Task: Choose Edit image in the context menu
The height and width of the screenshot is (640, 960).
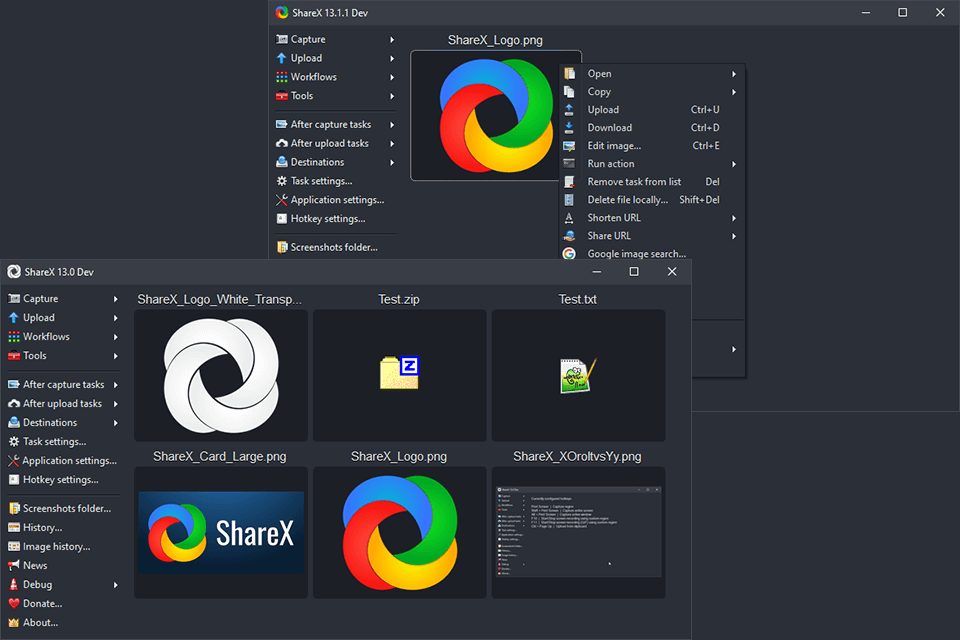Action: pyautogui.click(x=614, y=145)
